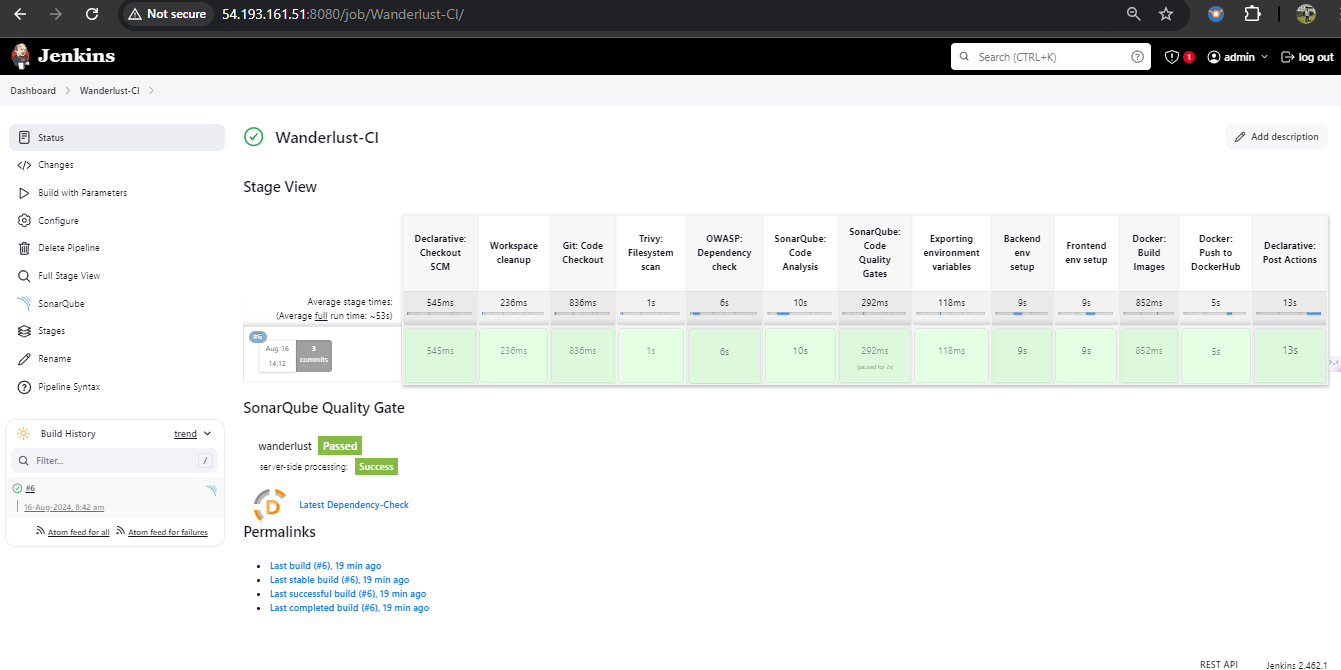Viewport: 1341px width, 670px height.
Task: Click Declarative: Post Actions 13s cell
Action: pyautogui.click(x=1290, y=355)
